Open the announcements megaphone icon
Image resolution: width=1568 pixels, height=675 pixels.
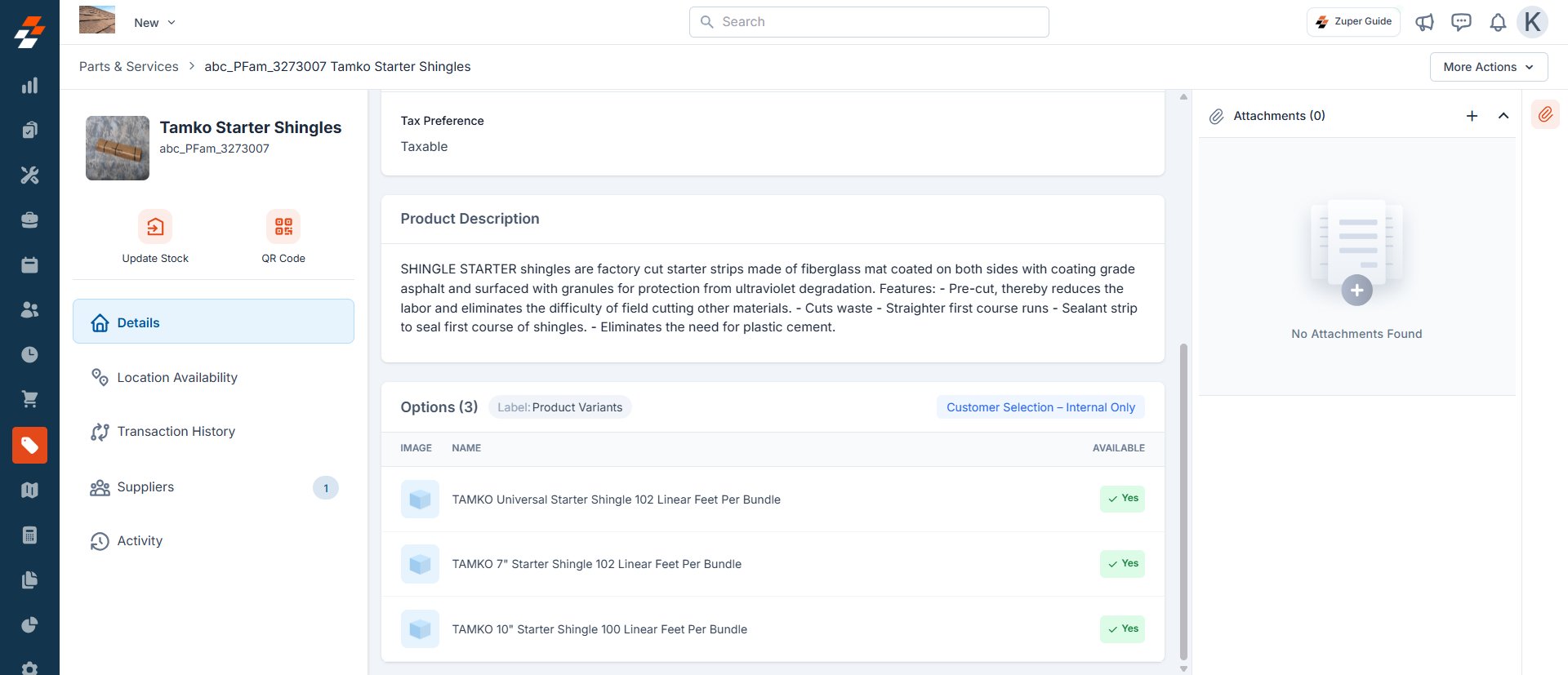(1424, 22)
